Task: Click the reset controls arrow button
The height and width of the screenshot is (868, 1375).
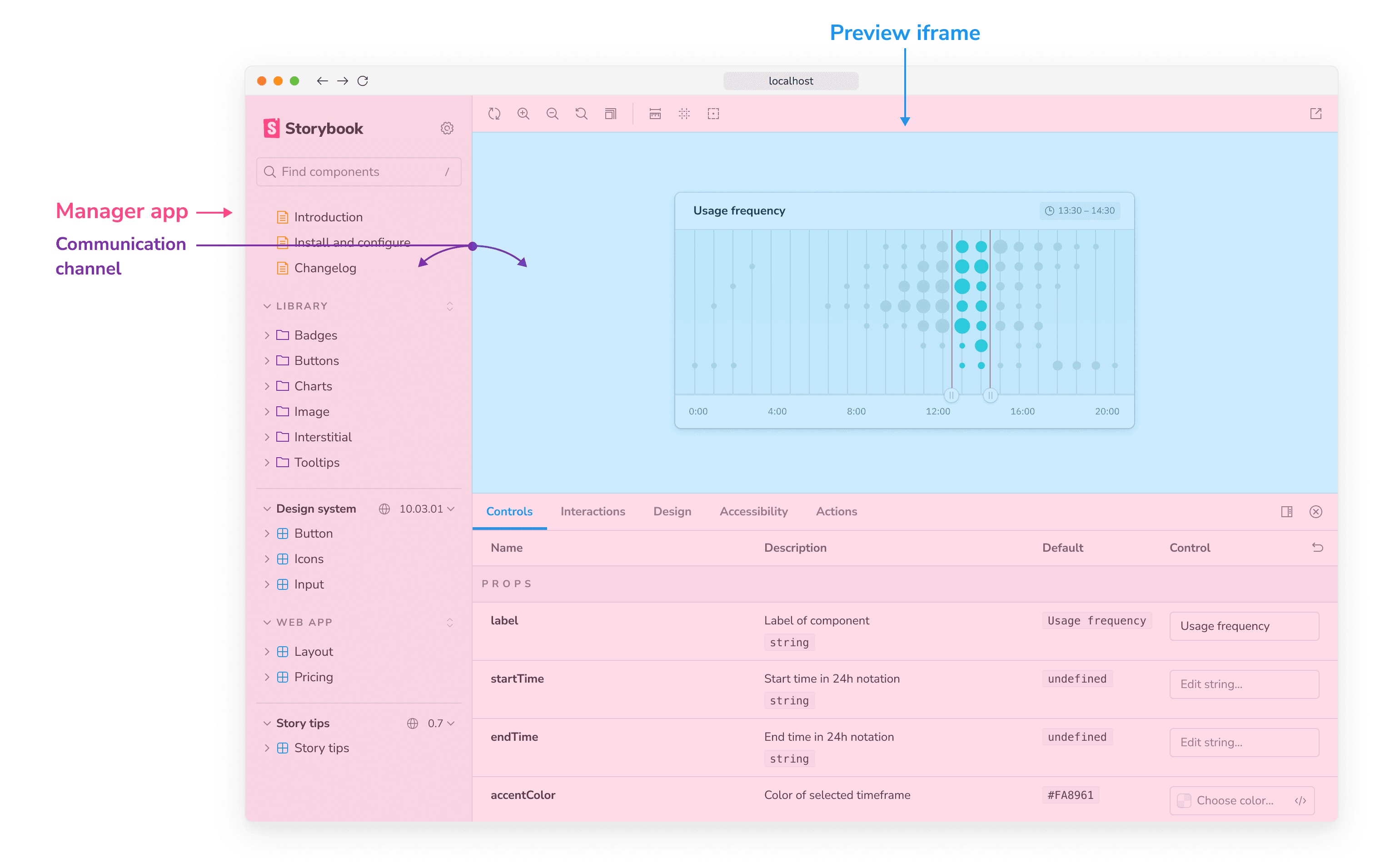Action: (x=1318, y=547)
